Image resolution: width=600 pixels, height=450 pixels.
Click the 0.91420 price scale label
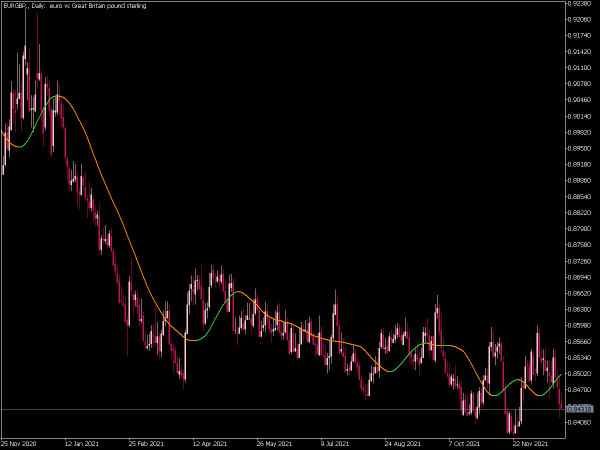580,52
